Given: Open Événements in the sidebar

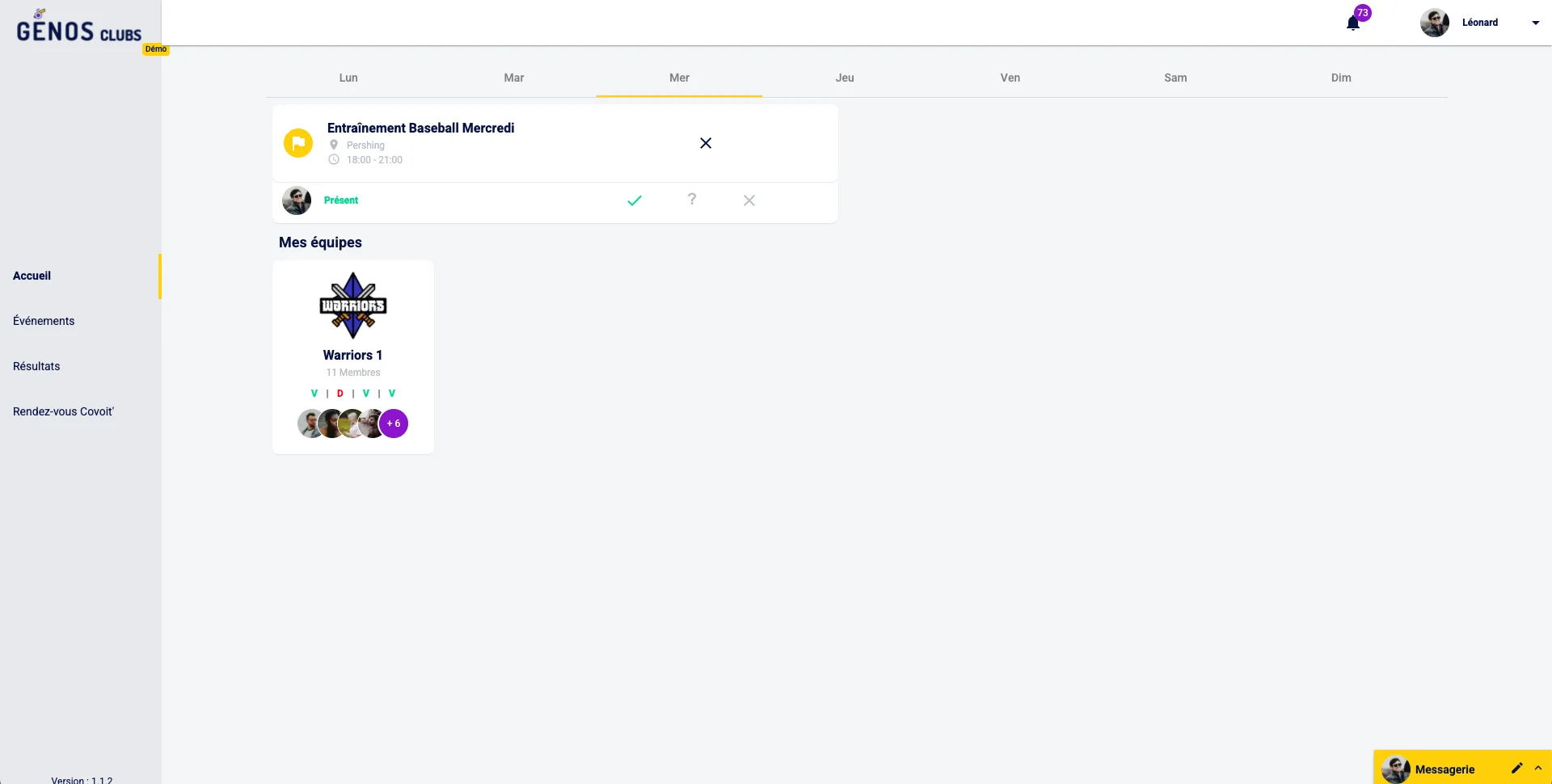Looking at the screenshot, I should 44,321.
